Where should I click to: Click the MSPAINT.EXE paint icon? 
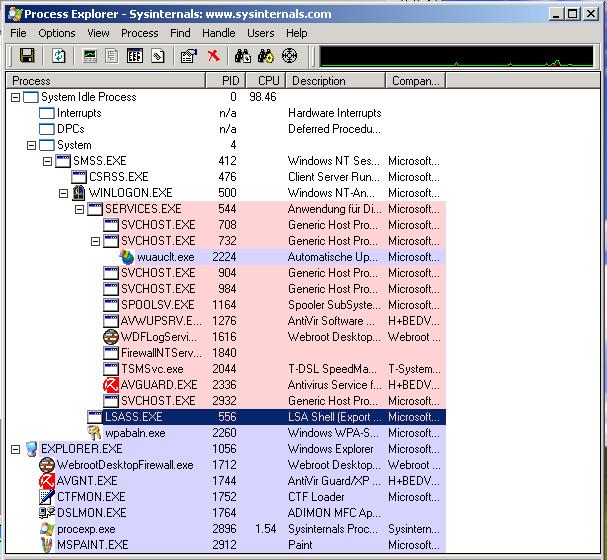[x=47, y=545]
